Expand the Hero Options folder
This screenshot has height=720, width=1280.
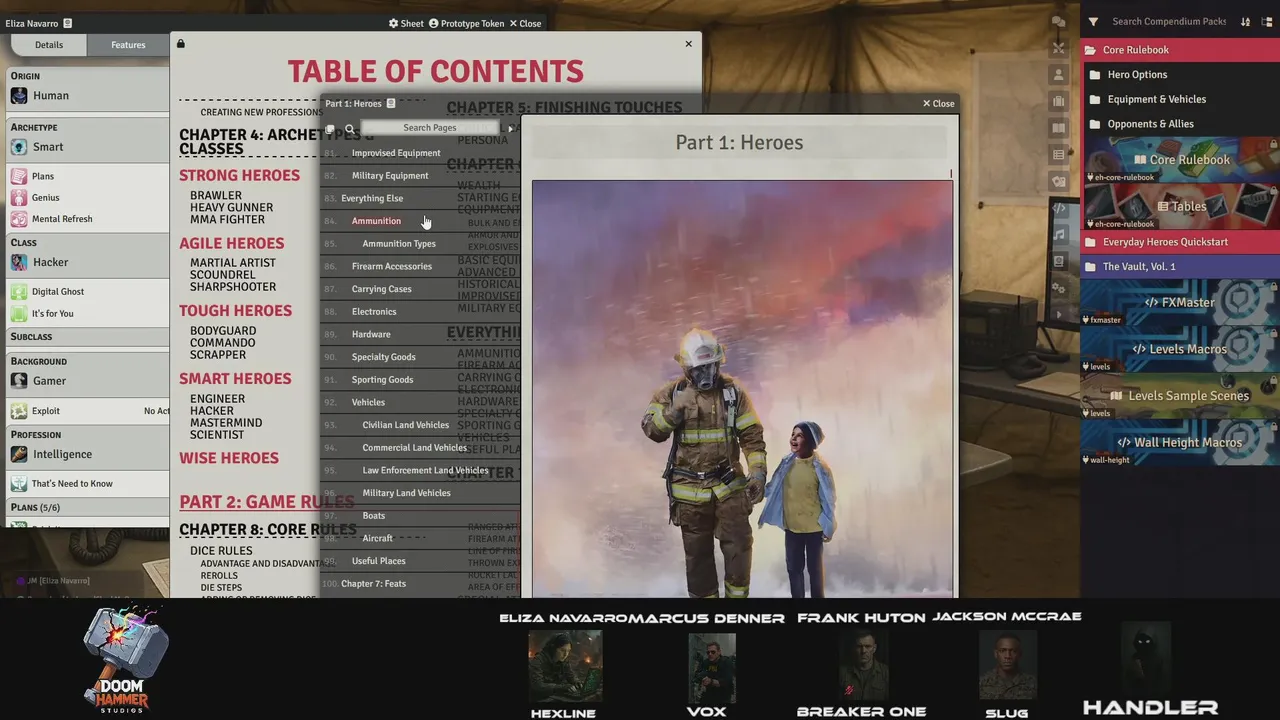pos(1180,75)
